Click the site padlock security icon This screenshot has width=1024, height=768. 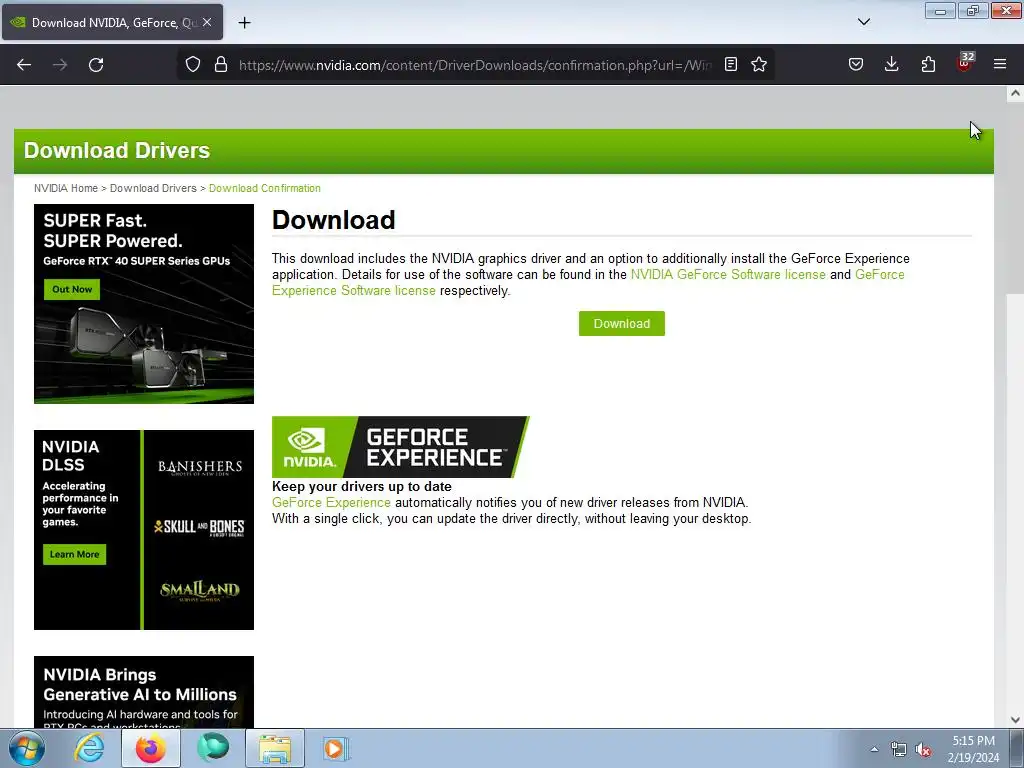coord(221,65)
